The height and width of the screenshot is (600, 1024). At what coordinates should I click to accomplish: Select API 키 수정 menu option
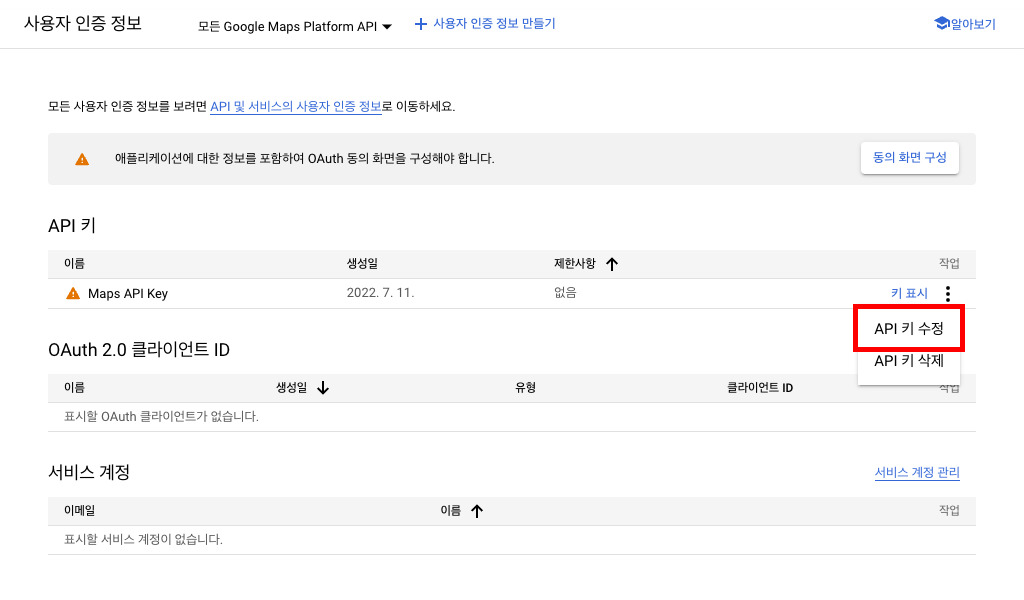coord(908,328)
